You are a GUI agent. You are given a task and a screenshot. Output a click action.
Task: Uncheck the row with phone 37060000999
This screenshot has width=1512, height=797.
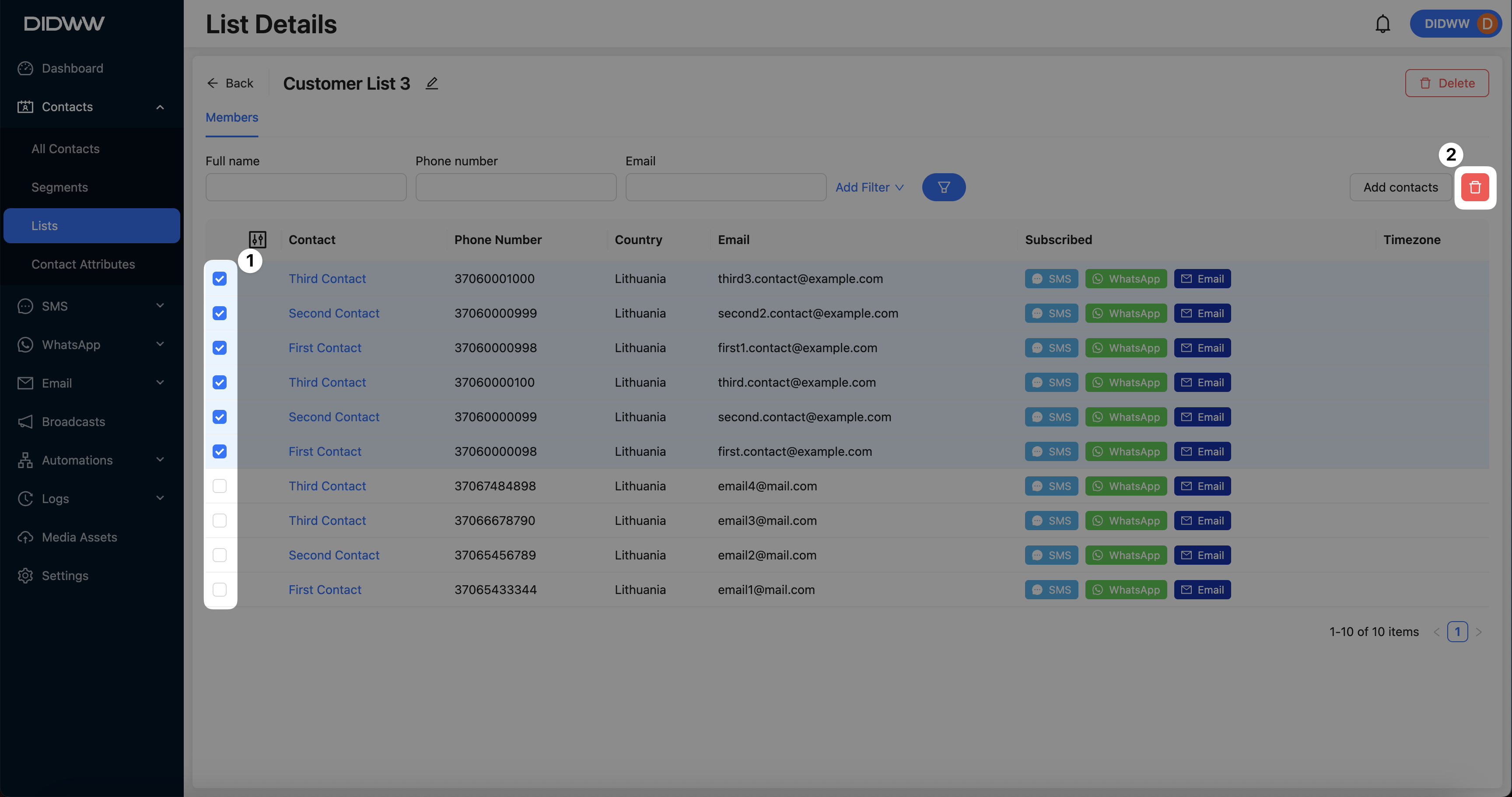[x=220, y=313]
